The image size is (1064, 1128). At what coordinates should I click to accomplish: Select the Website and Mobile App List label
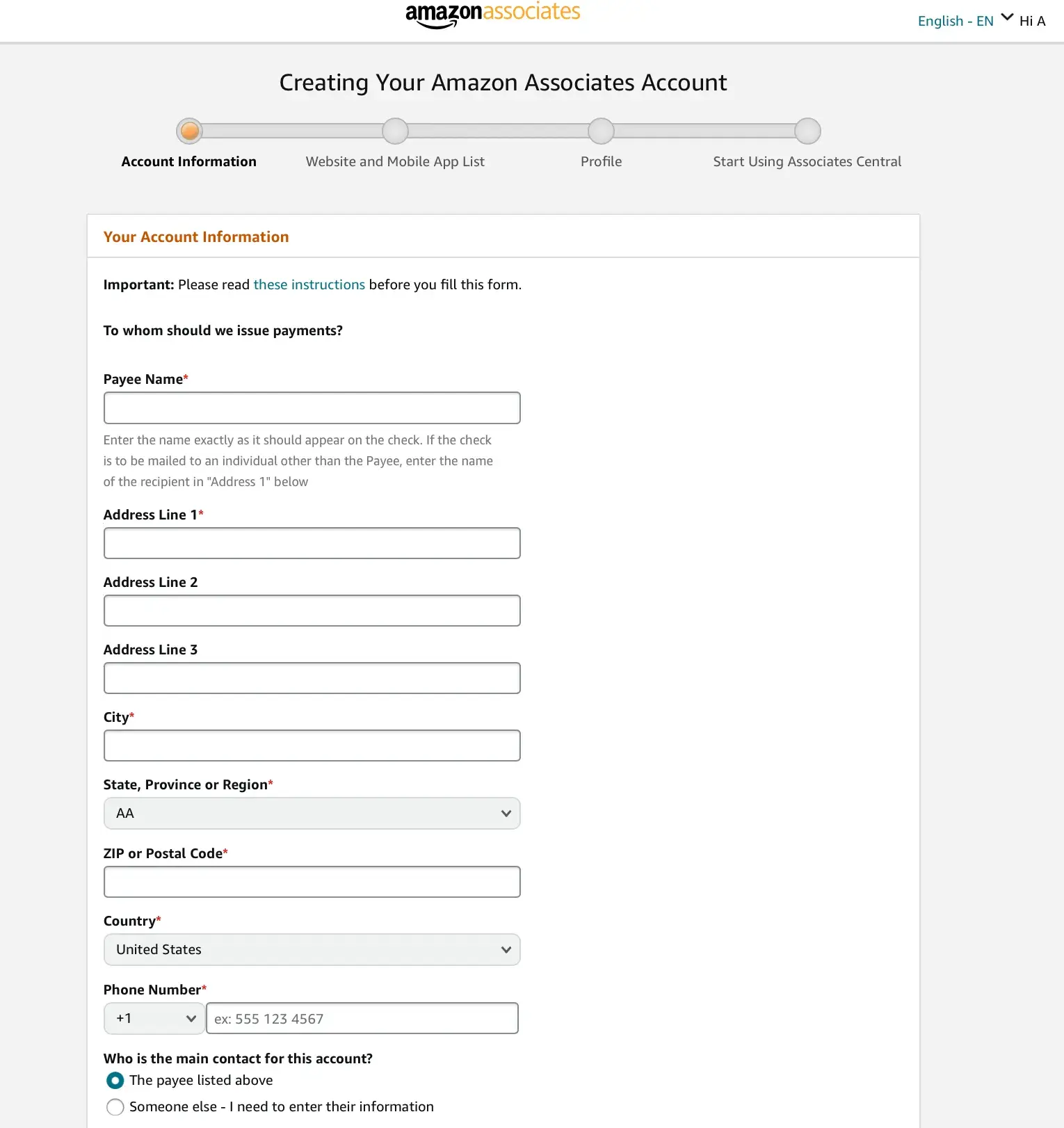point(395,161)
